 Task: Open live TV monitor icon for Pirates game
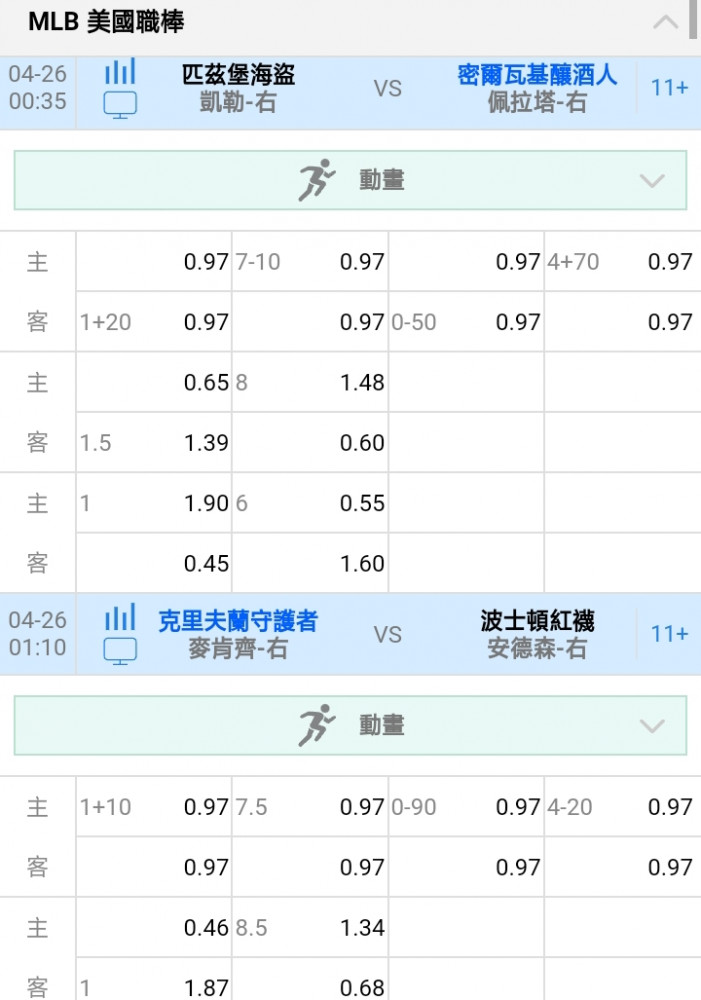(120, 105)
